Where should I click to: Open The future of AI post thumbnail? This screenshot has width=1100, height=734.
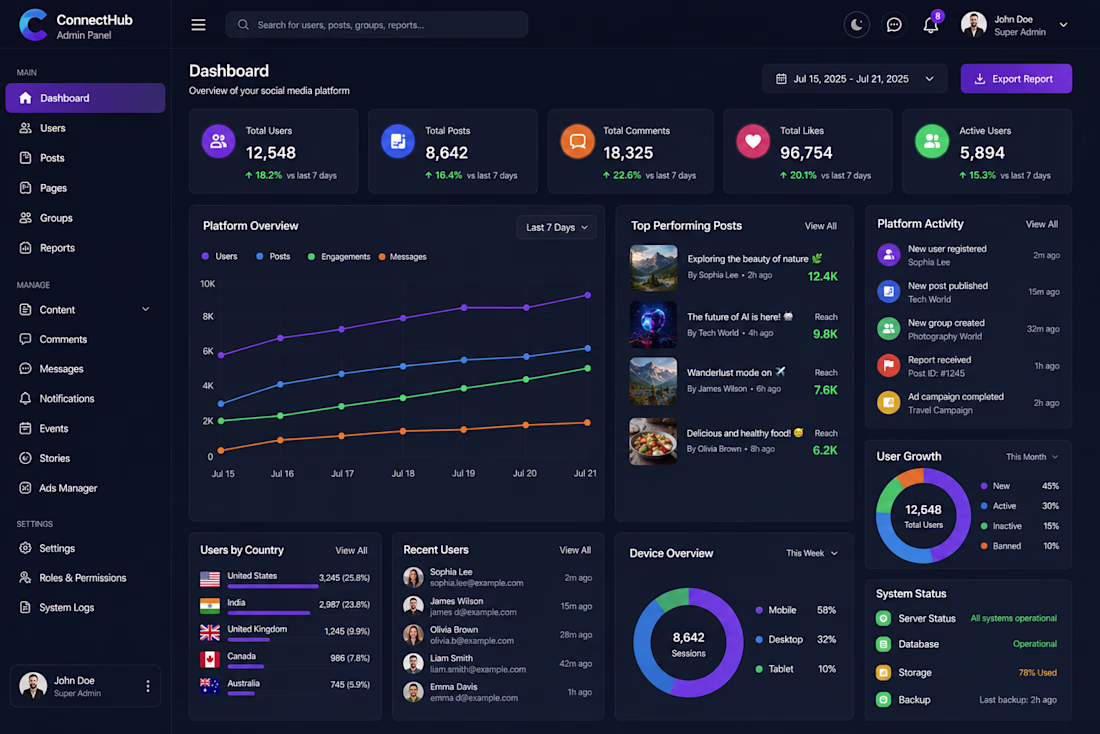[653, 325]
